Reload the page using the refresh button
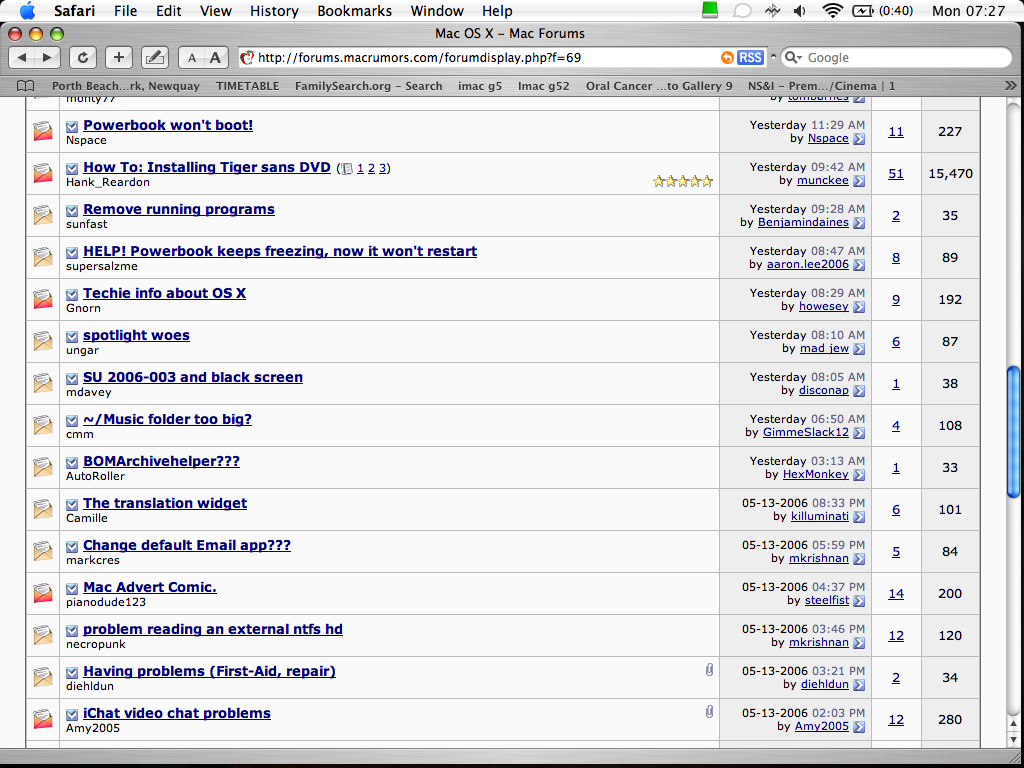1024x768 pixels. point(83,57)
